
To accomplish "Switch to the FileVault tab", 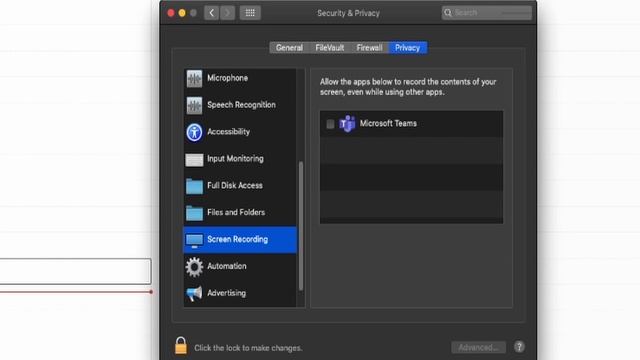I will pyautogui.click(x=330, y=48).
